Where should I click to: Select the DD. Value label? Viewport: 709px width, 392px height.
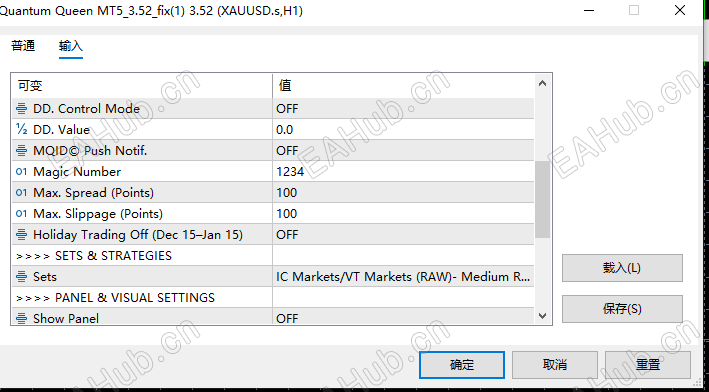61,130
